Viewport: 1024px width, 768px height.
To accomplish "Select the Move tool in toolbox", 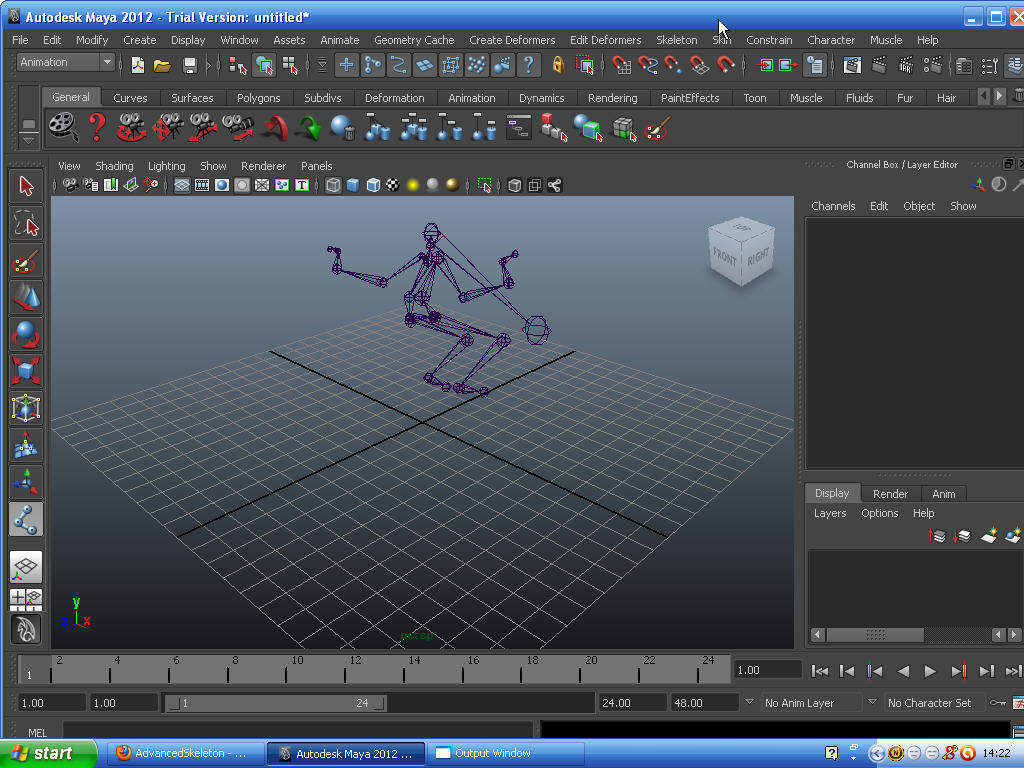I will [26, 298].
